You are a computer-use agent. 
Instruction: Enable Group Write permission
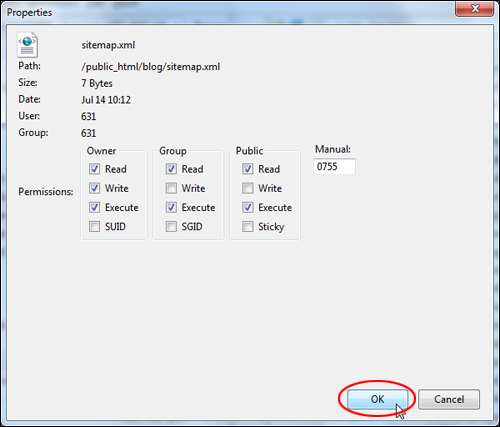point(171,188)
